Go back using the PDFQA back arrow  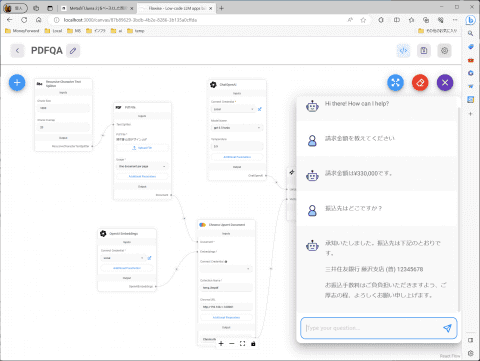(x=17, y=51)
